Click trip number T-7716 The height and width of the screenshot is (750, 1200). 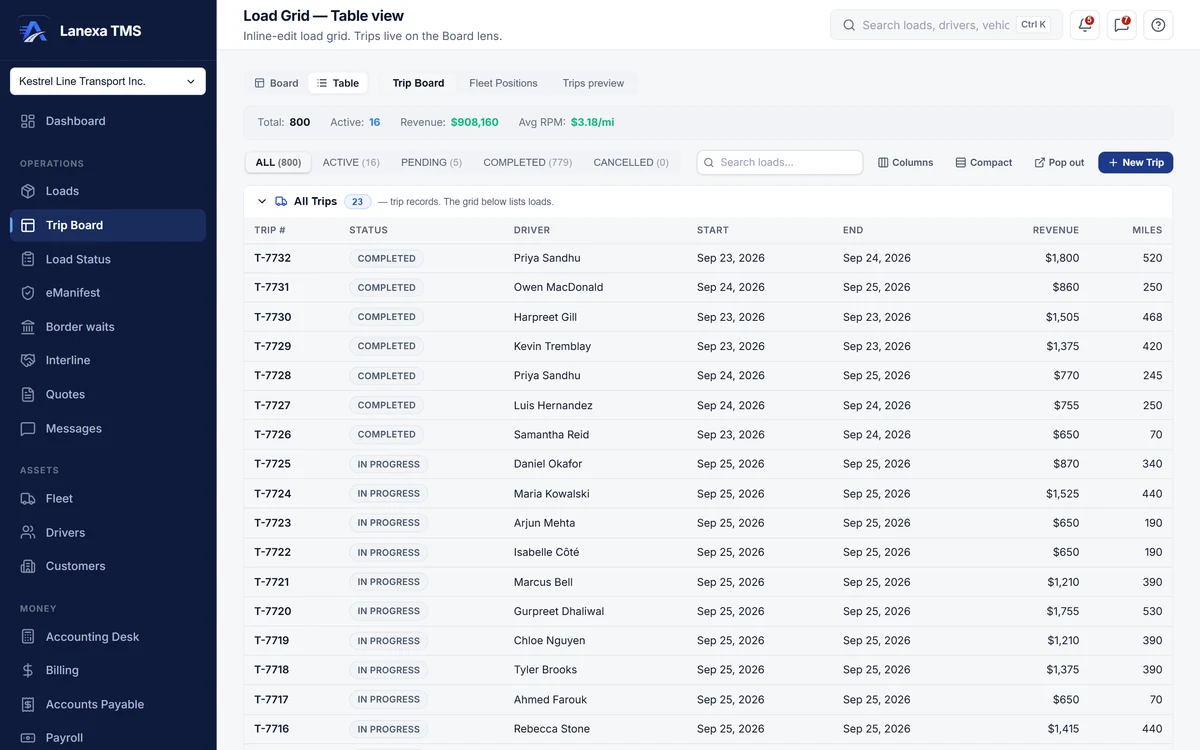tap(272, 729)
